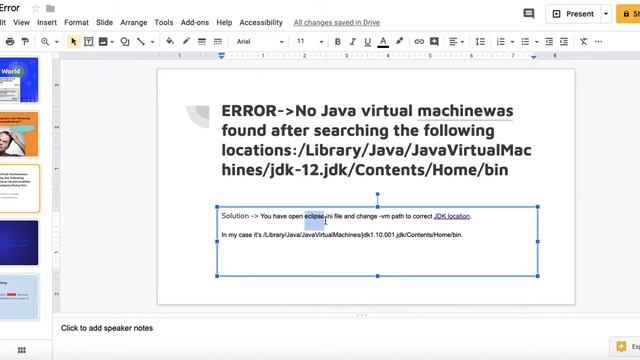Click the Print icon in toolbar
Image resolution: width=640 pixels, height=360 pixels.
(10, 42)
